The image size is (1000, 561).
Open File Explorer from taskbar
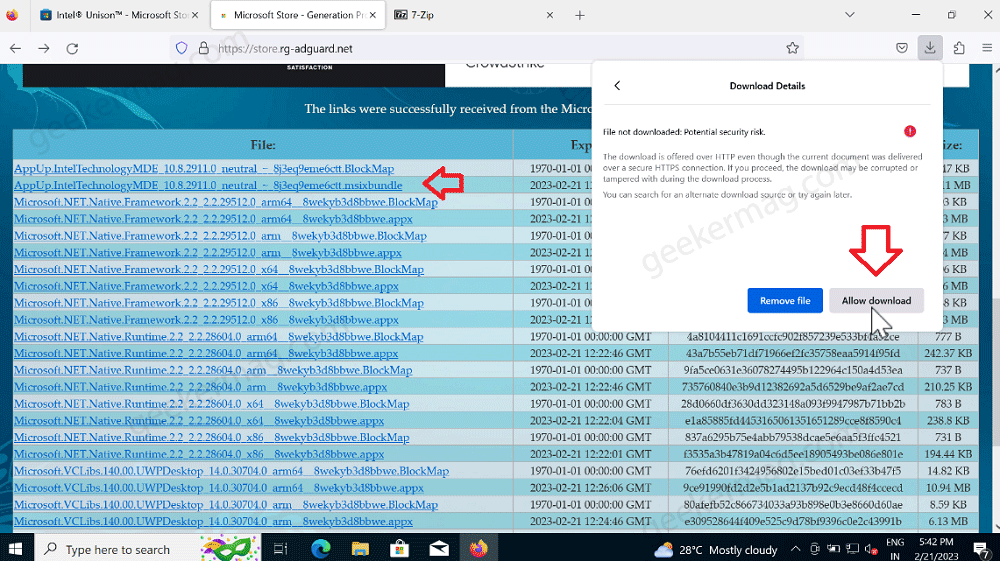click(360, 549)
